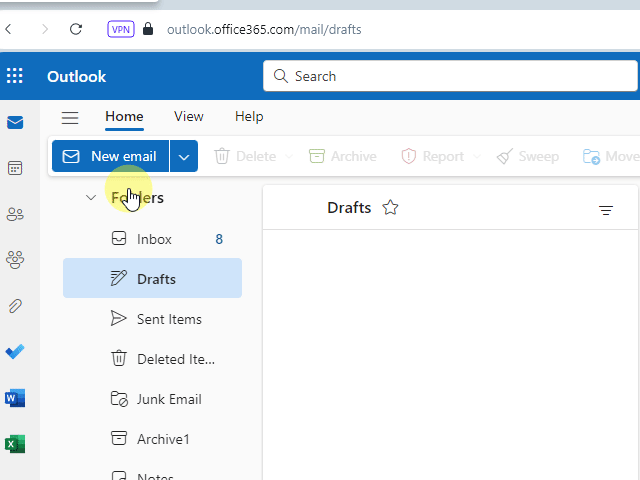The width and height of the screenshot is (640, 480).
Task: Expand the New email dropdown arrow
Action: tap(184, 156)
